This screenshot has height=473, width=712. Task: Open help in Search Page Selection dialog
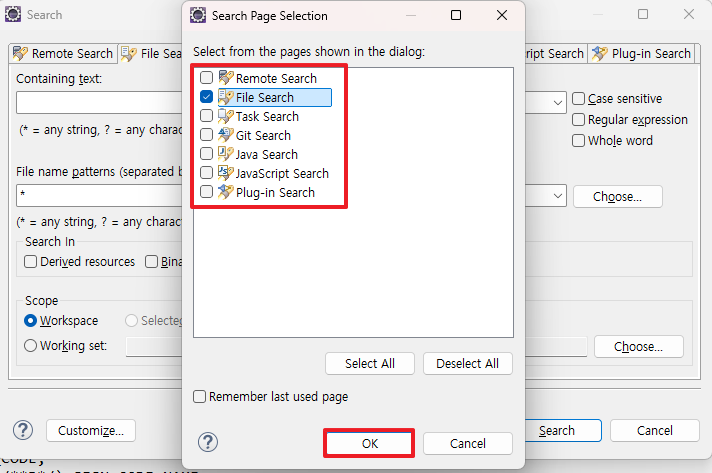pos(208,442)
